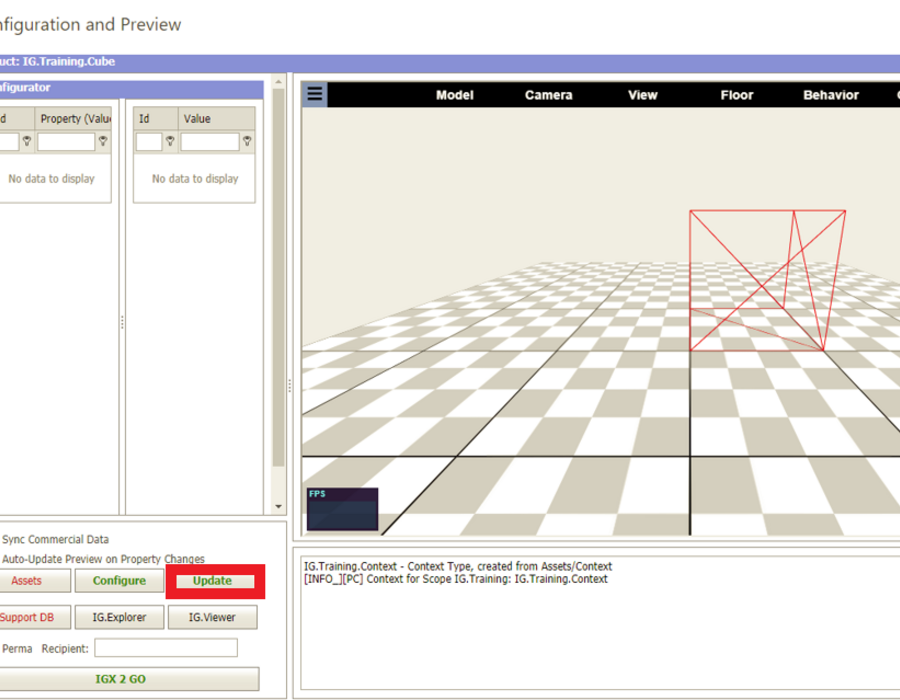Open the hamburger menu in the 3D viewer
Viewport: 900px width, 700px height.
point(315,94)
